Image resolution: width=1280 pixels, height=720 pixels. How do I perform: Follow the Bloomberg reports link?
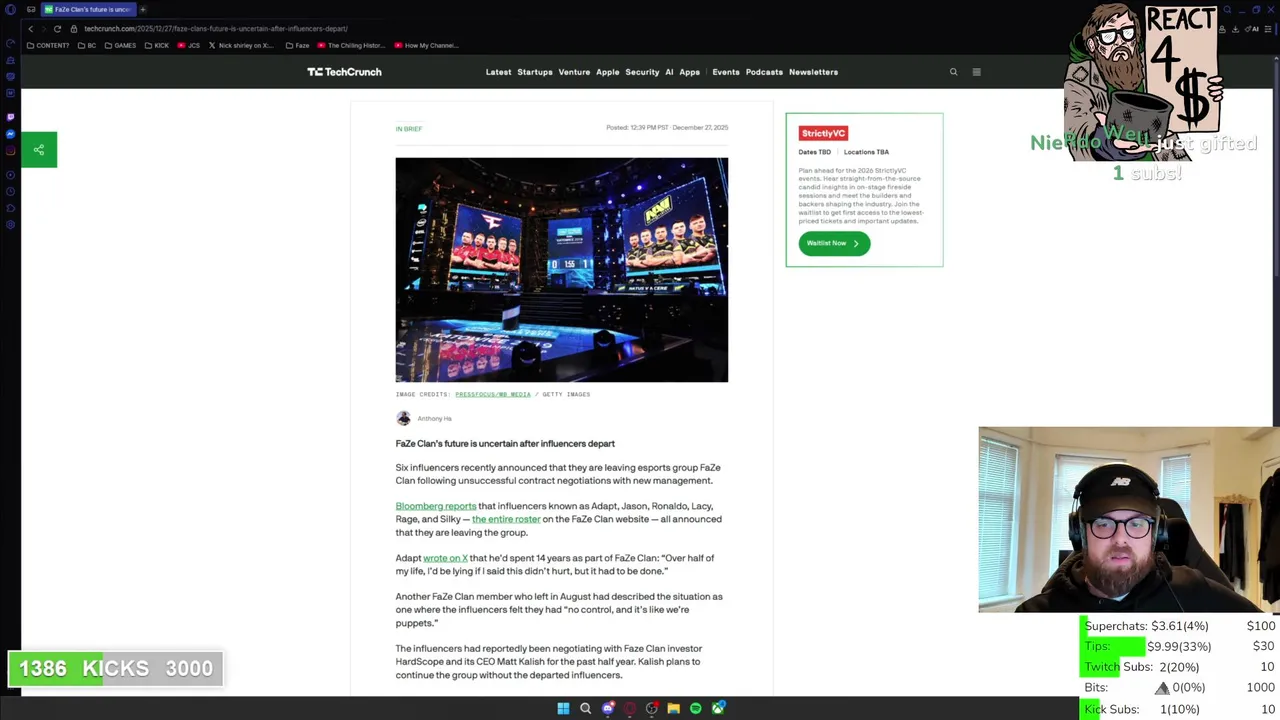pos(436,506)
